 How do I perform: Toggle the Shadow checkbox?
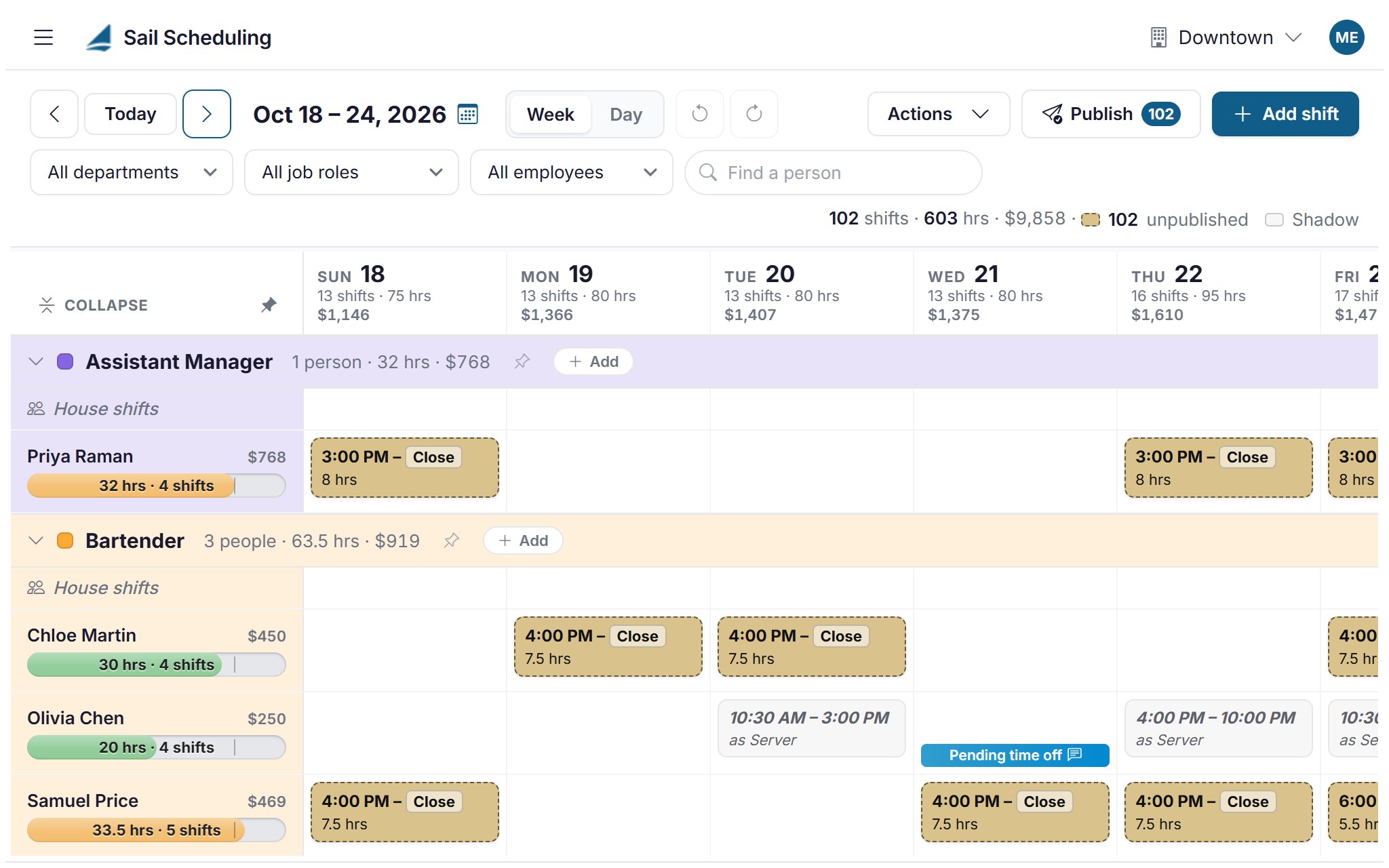(x=1274, y=220)
